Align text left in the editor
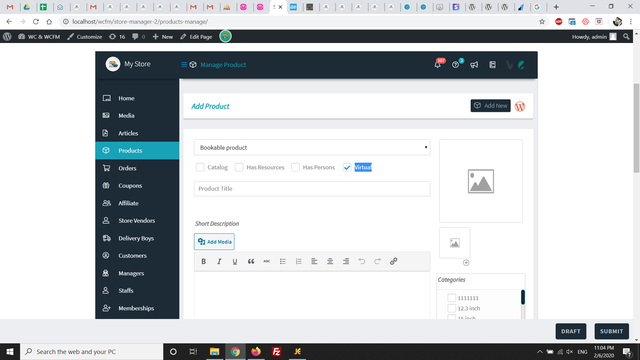Viewport: 640px width, 360px height. pos(314,261)
